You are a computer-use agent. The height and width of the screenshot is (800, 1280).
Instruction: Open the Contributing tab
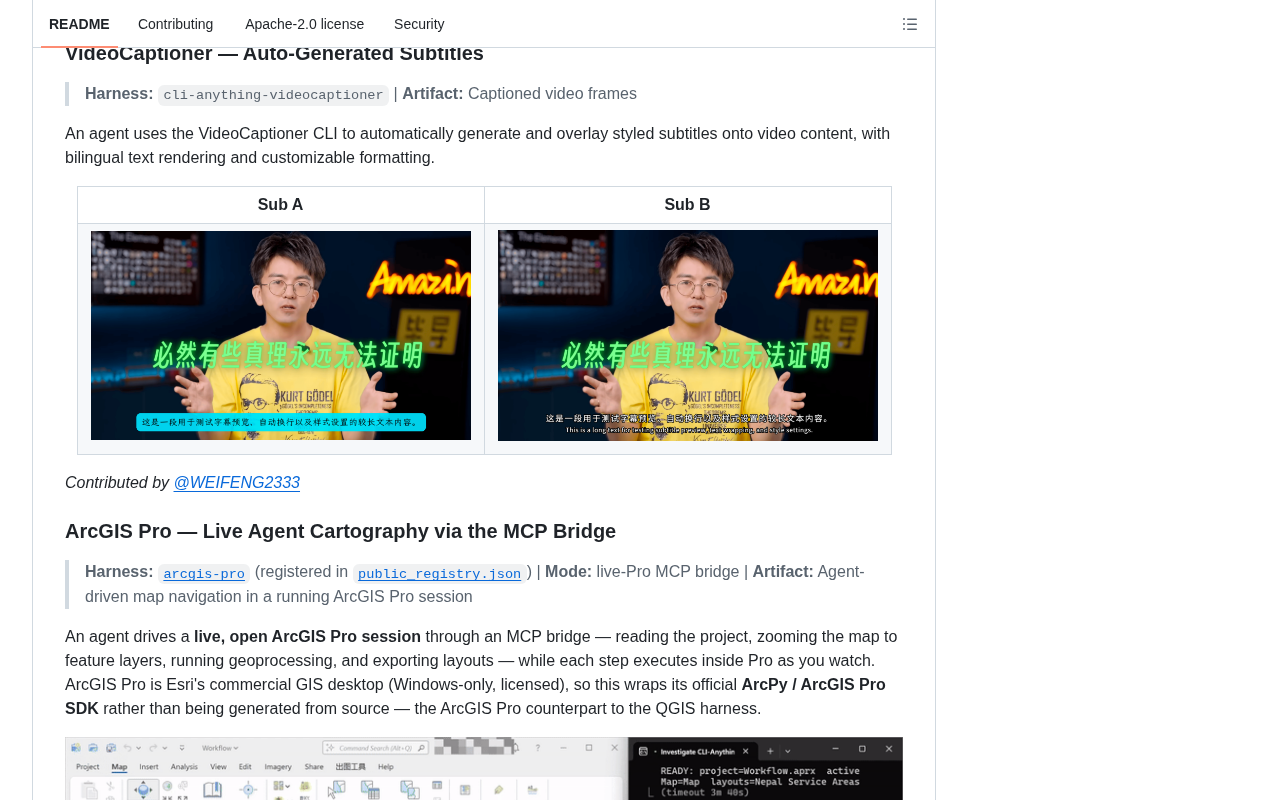176,24
